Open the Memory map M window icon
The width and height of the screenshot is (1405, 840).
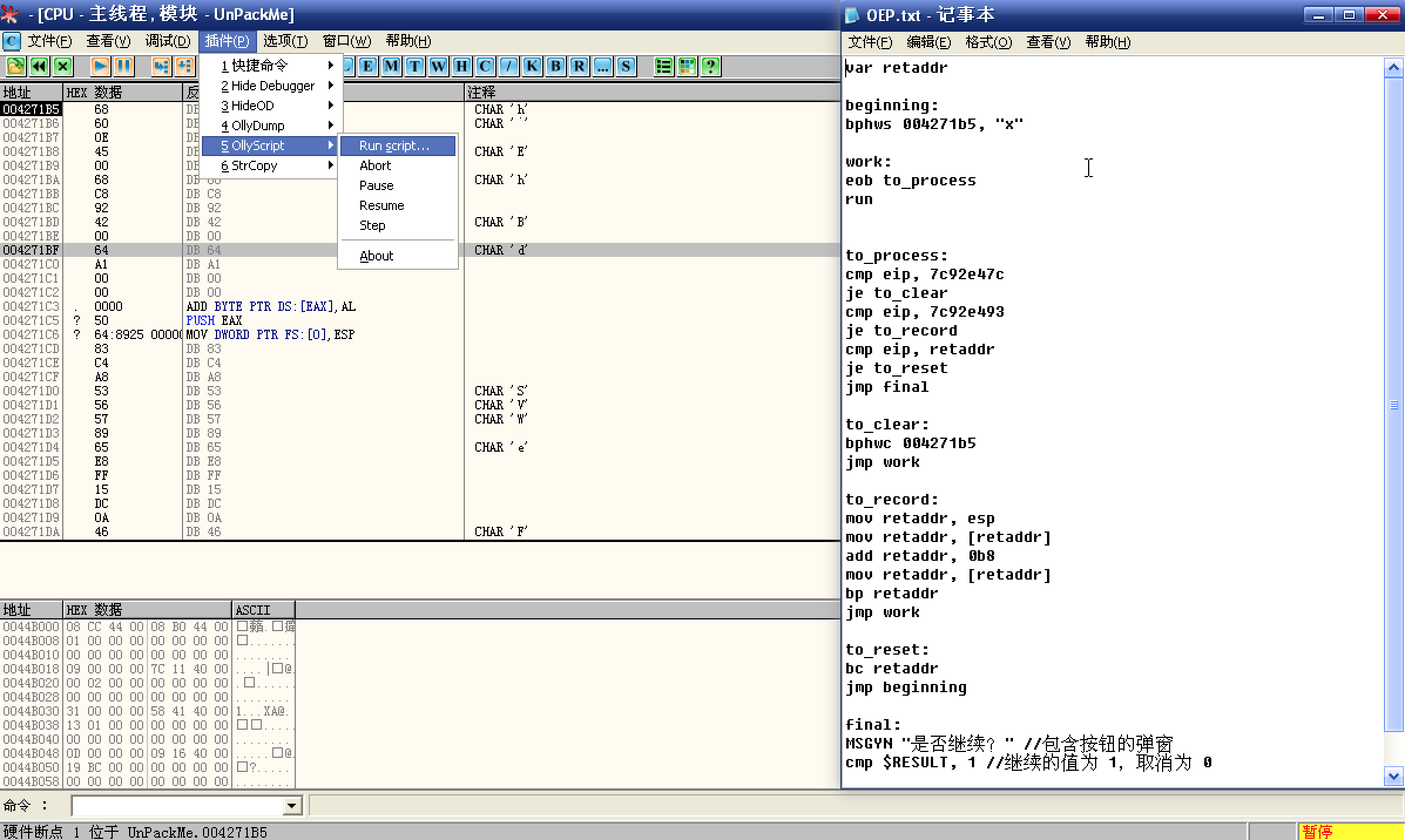click(x=391, y=66)
